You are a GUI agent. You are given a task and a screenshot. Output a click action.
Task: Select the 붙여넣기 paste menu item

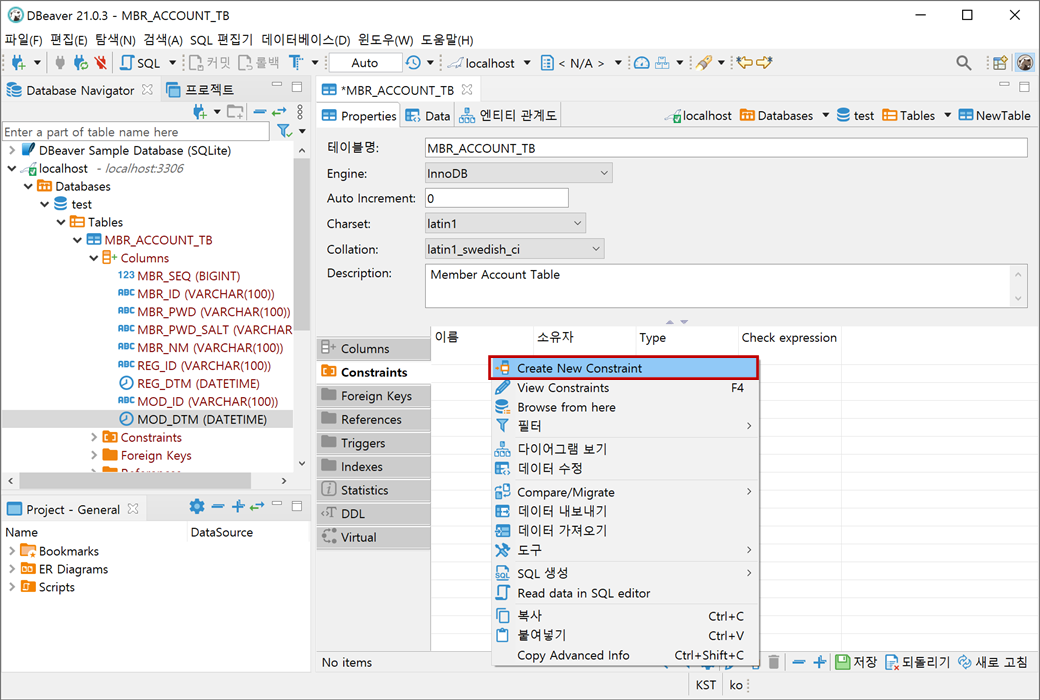pos(623,636)
